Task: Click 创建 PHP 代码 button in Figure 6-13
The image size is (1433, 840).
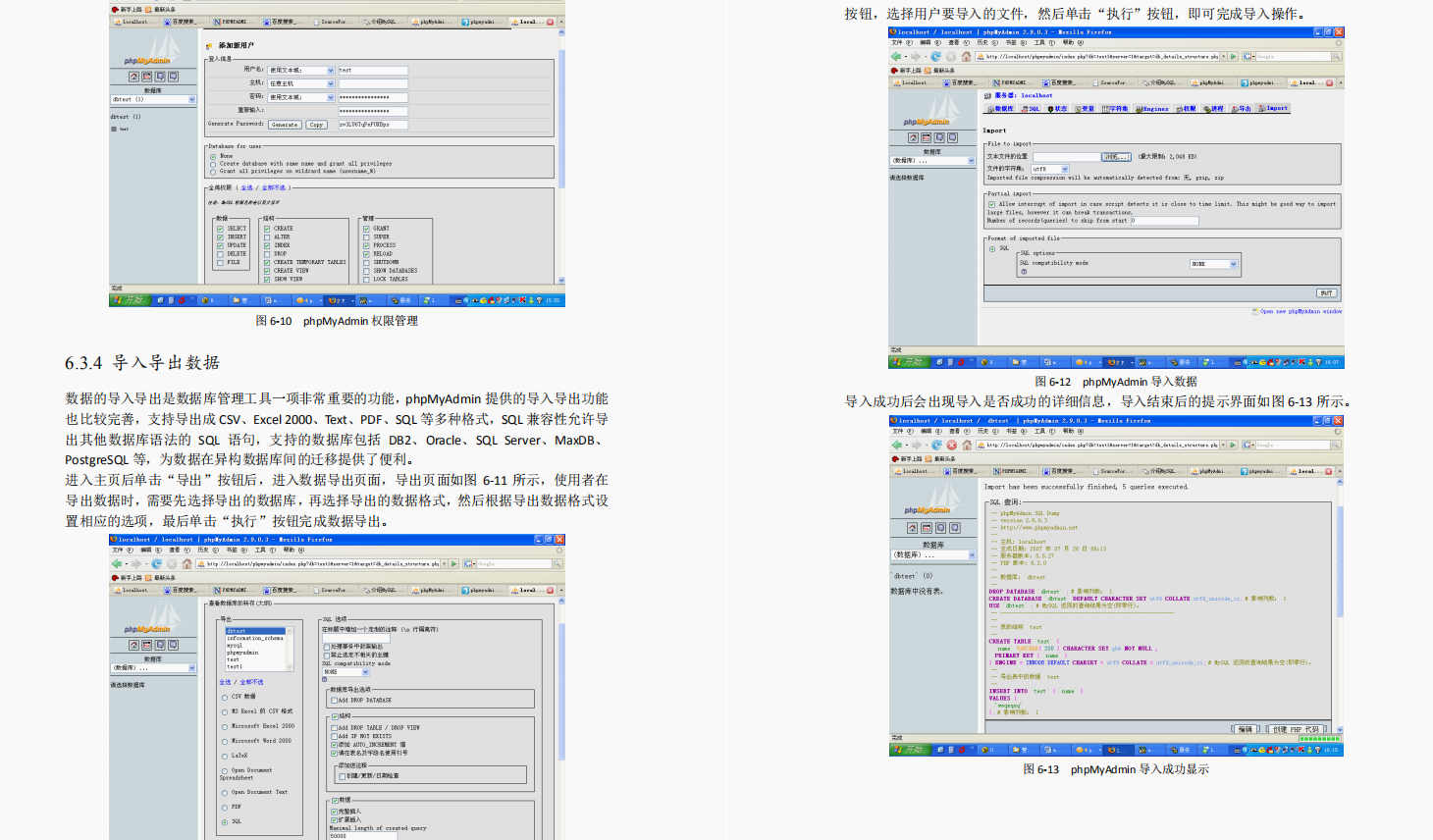Action: [1296, 729]
